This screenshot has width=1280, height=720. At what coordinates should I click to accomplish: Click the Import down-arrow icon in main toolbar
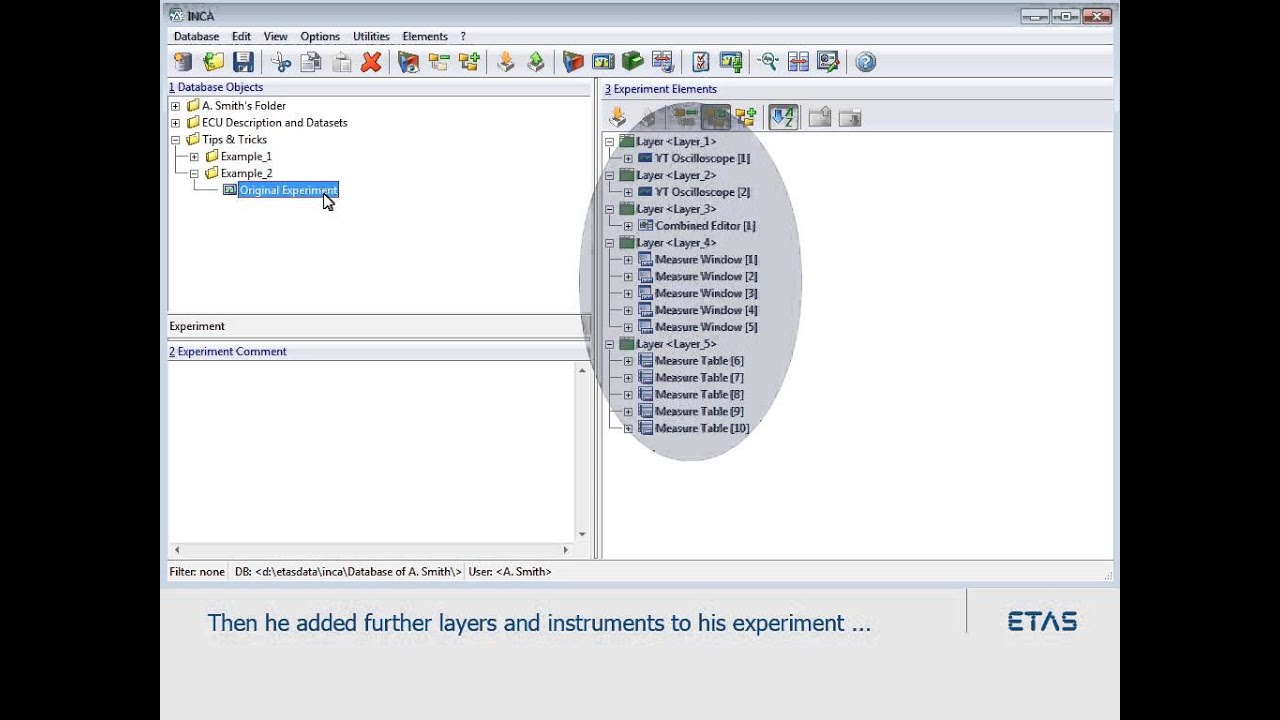(x=506, y=62)
